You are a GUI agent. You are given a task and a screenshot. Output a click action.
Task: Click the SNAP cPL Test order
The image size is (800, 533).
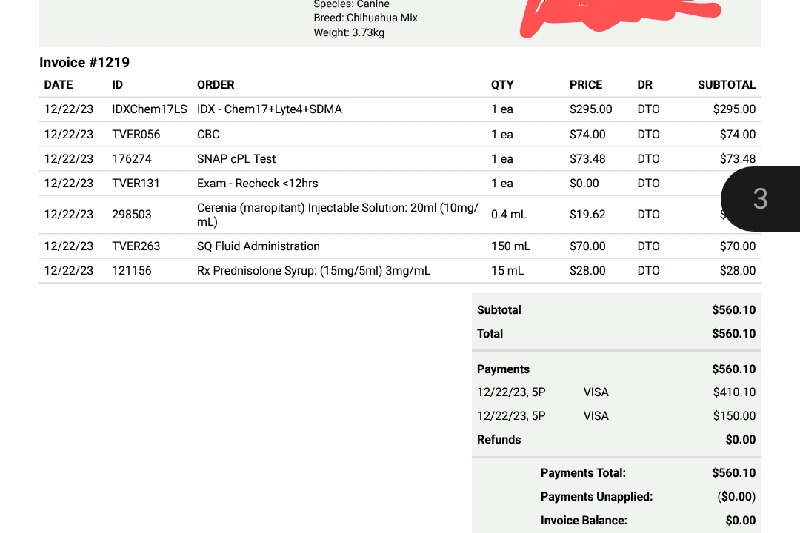[x=236, y=159]
